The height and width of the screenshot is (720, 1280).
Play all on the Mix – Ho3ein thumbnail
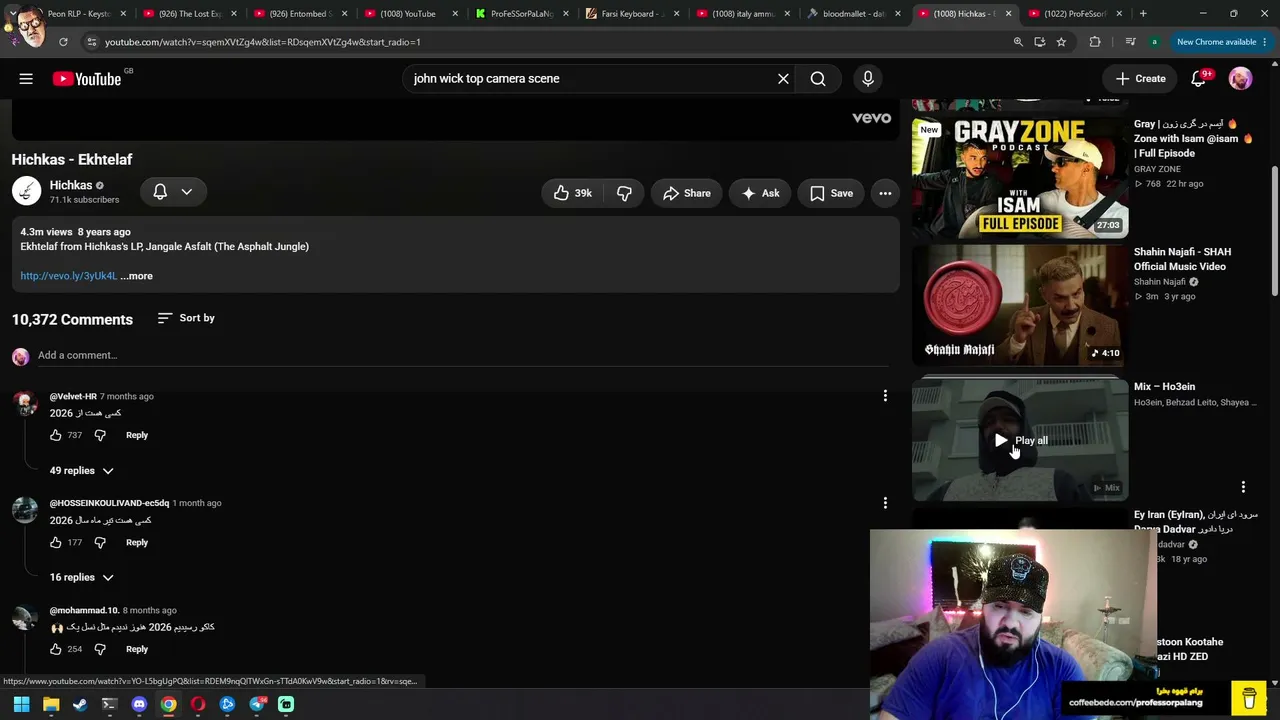tap(1020, 440)
